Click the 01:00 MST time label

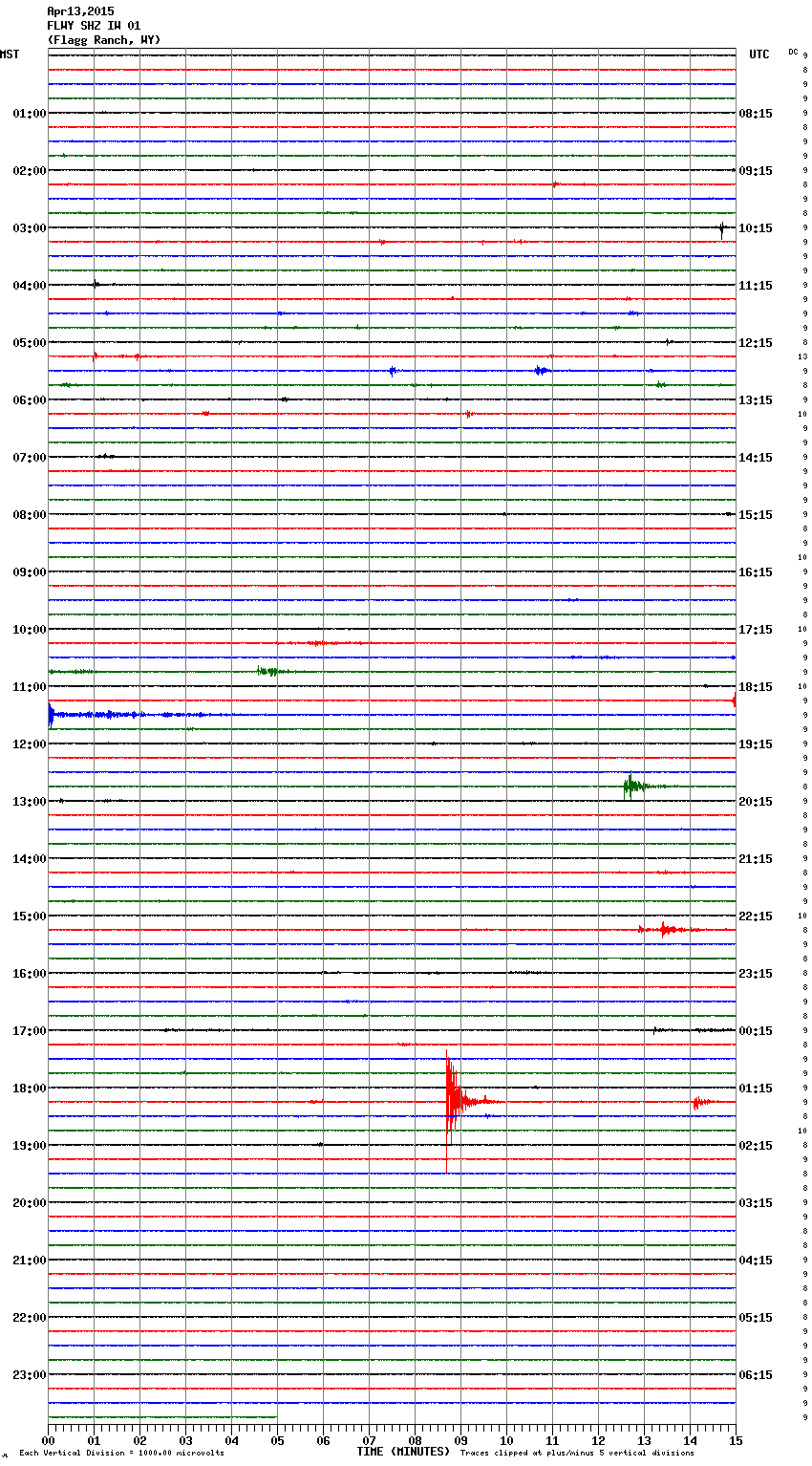pos(29,114)
